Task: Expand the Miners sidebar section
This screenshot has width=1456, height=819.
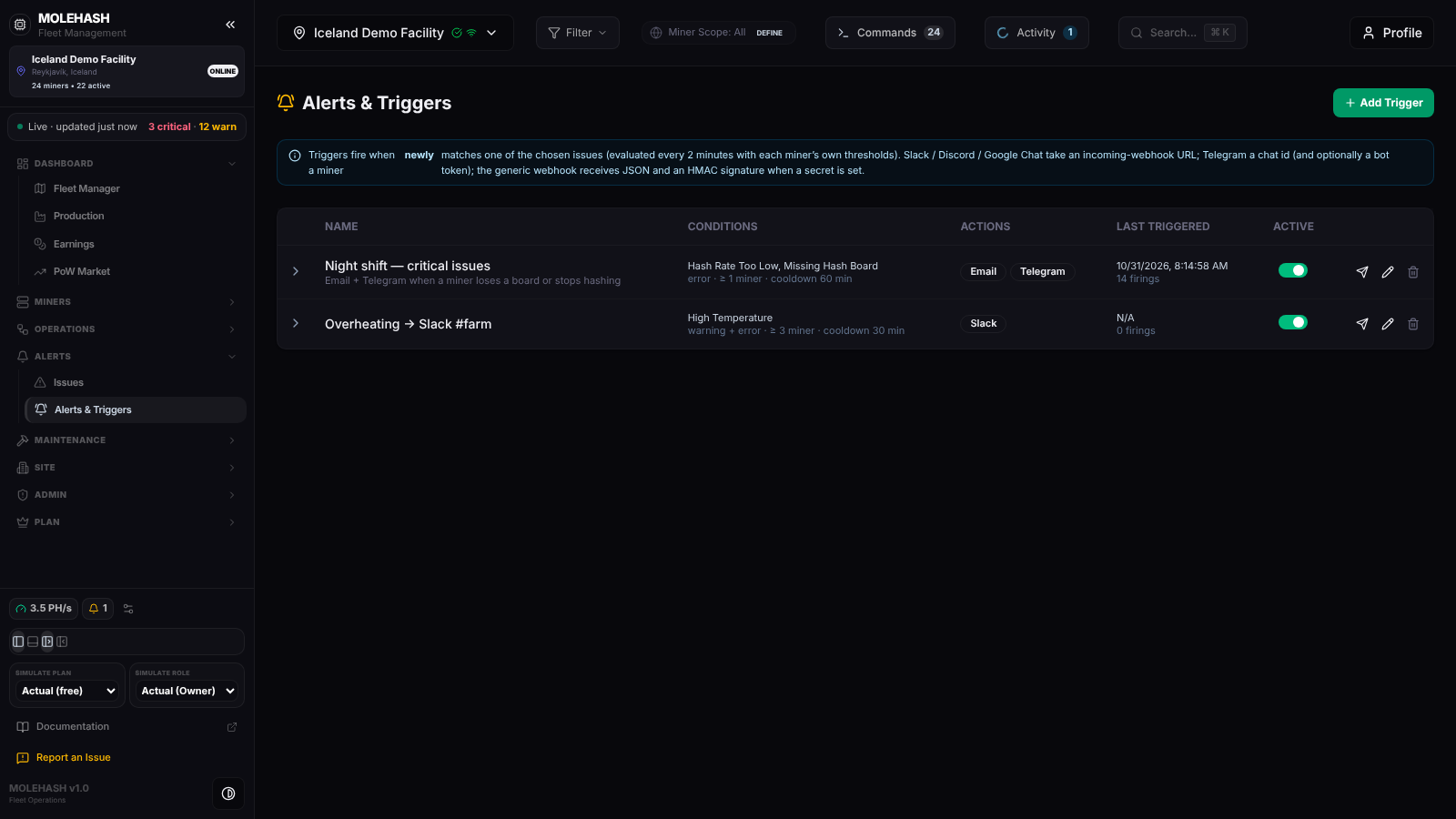Action: tap(126, 302)
